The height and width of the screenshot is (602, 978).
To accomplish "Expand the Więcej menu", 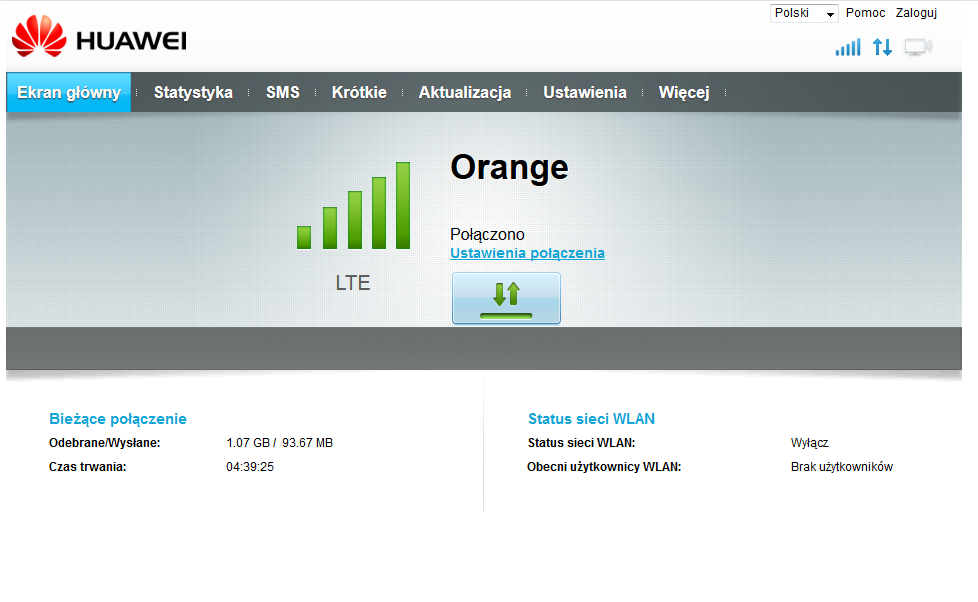I will 684,93.
